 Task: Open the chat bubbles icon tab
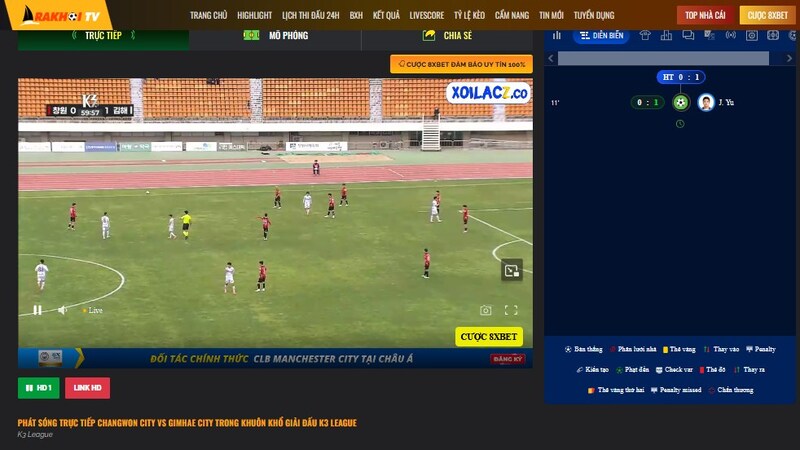[688, 35]
